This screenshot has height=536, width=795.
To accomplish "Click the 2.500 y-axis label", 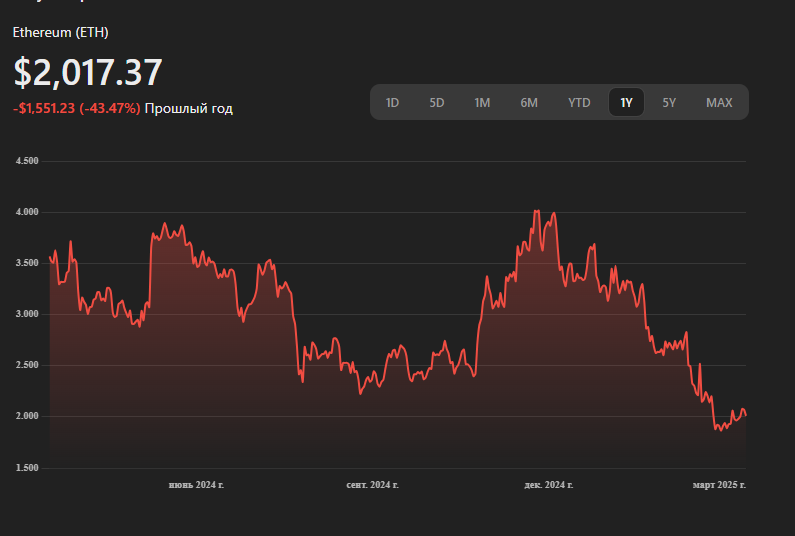I will pos(27,365).
